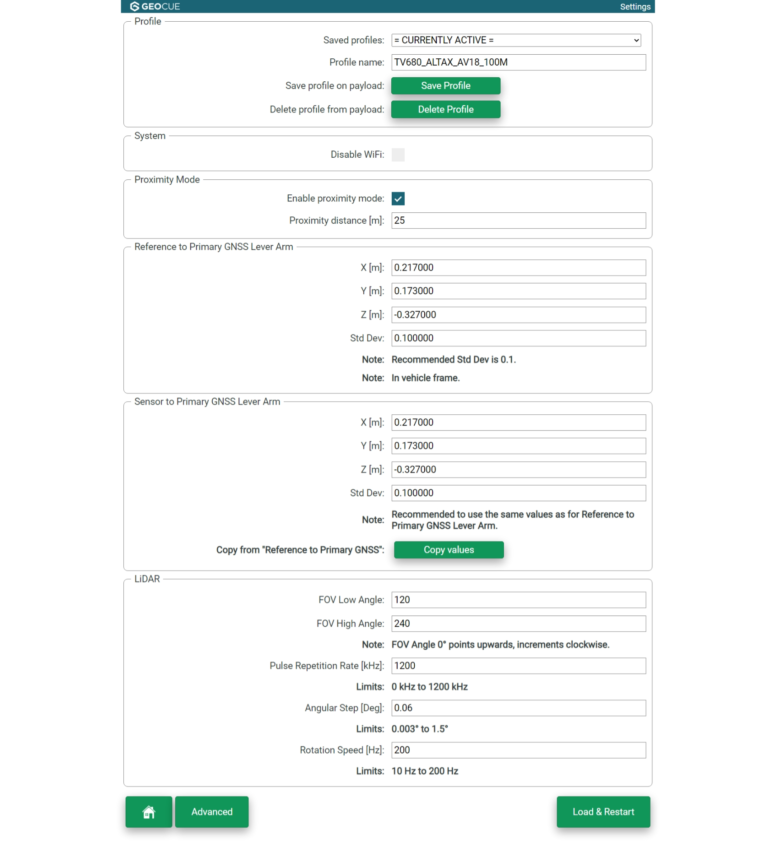Viewport: 768px width, 863px height.
Task: Click the text '0 kHz to 1200 kHz'
Action: [x=429, y=687]
